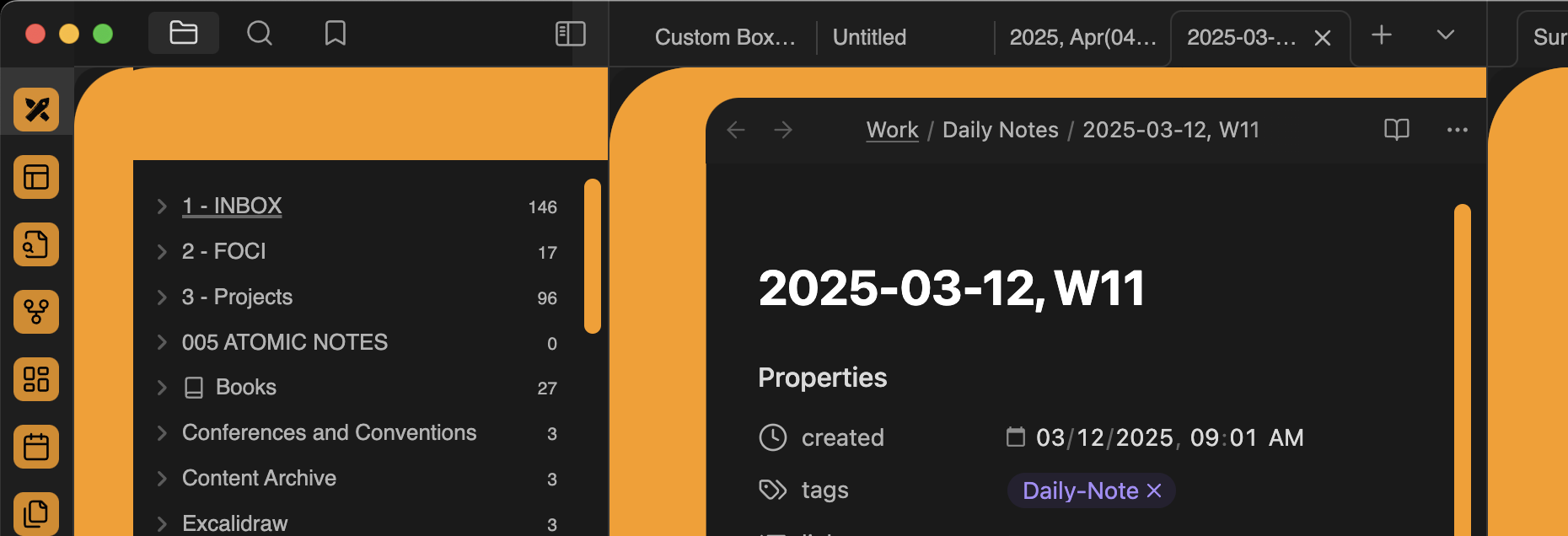Screen dimensions: 1568x536
Task: Switch to the Custom Box tab
Action: coord(724,37)
